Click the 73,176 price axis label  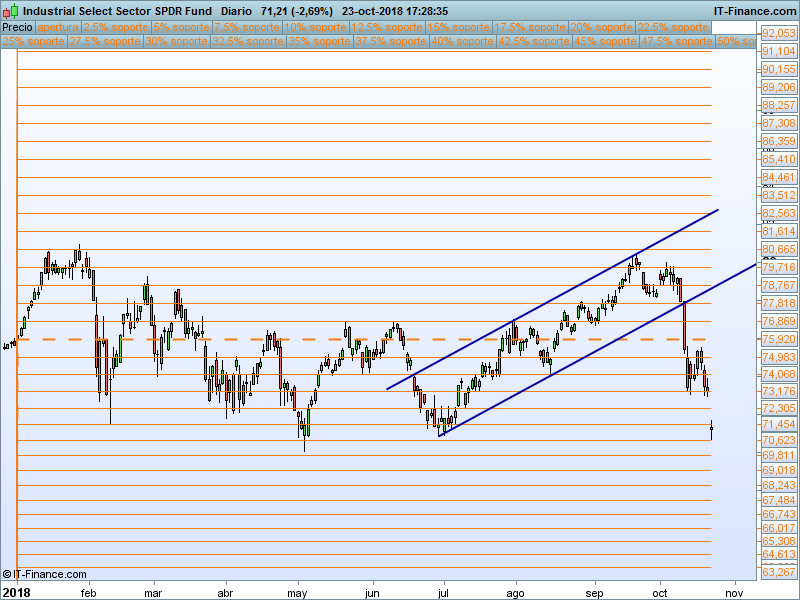tap(779, 391)
